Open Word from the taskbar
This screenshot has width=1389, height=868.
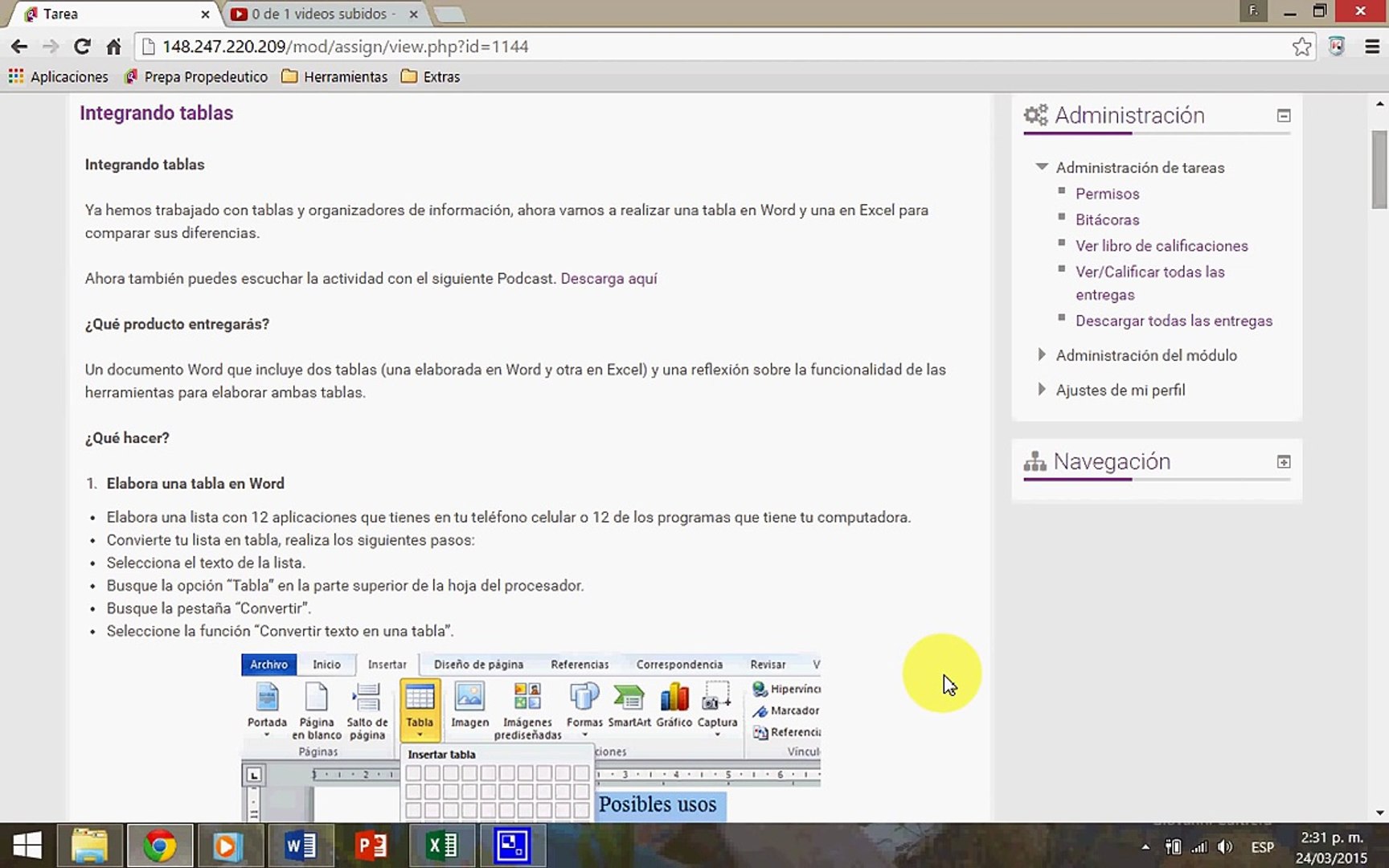coord(299,845)
